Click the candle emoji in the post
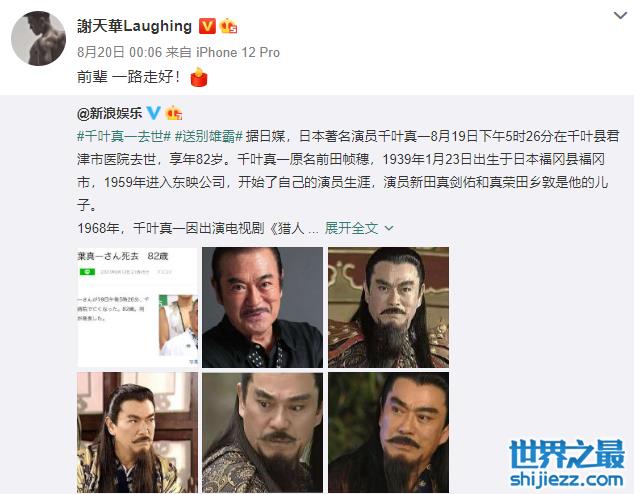The image size is (634, 494). [x=199, y=77]
